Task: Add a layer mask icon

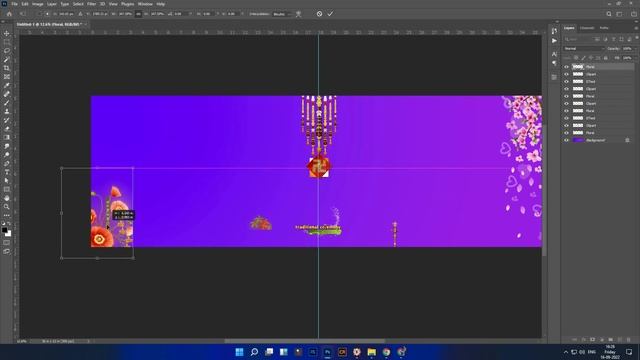Action: pos(592,340)
